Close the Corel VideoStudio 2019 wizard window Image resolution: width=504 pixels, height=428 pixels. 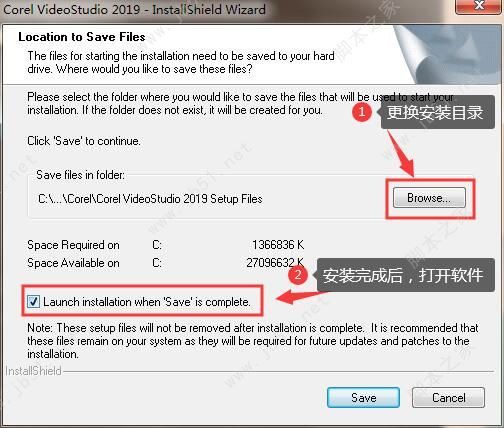point(479,6)
